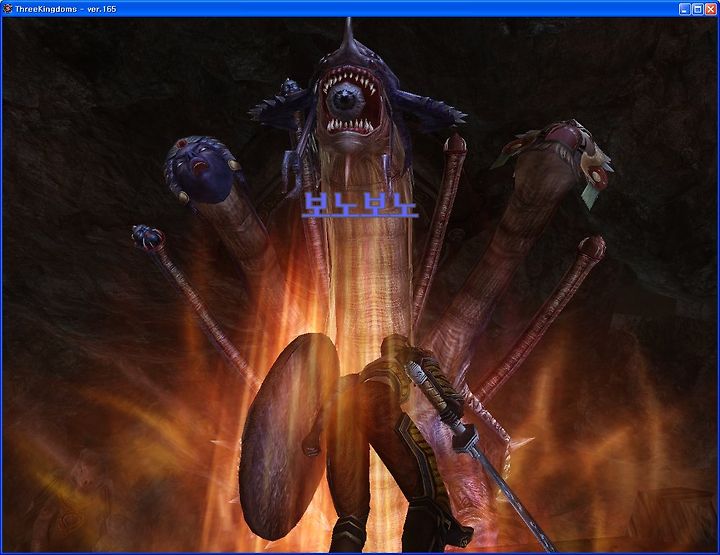Viewport: 720px width, 555px height.
Task: Click the blue Korean text 보노보노
Action: pyautogui.click(x=360, y=205)
